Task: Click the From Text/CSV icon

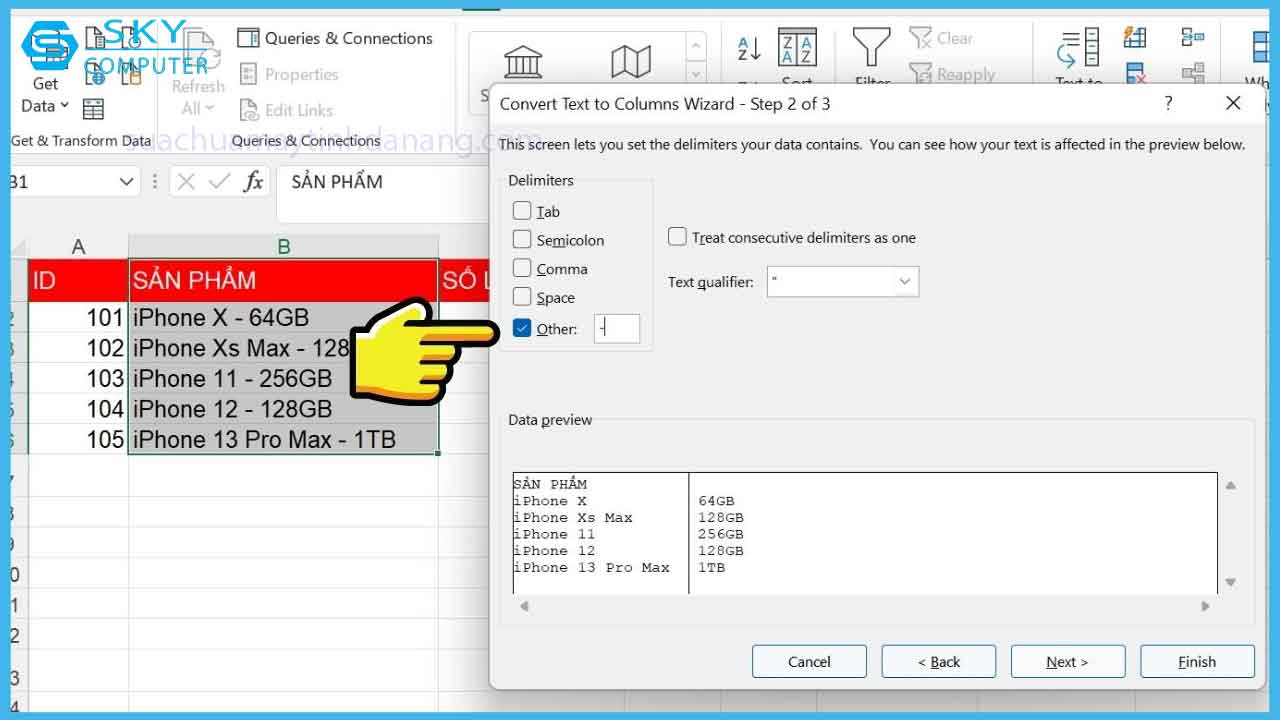Action: (95, 39)
